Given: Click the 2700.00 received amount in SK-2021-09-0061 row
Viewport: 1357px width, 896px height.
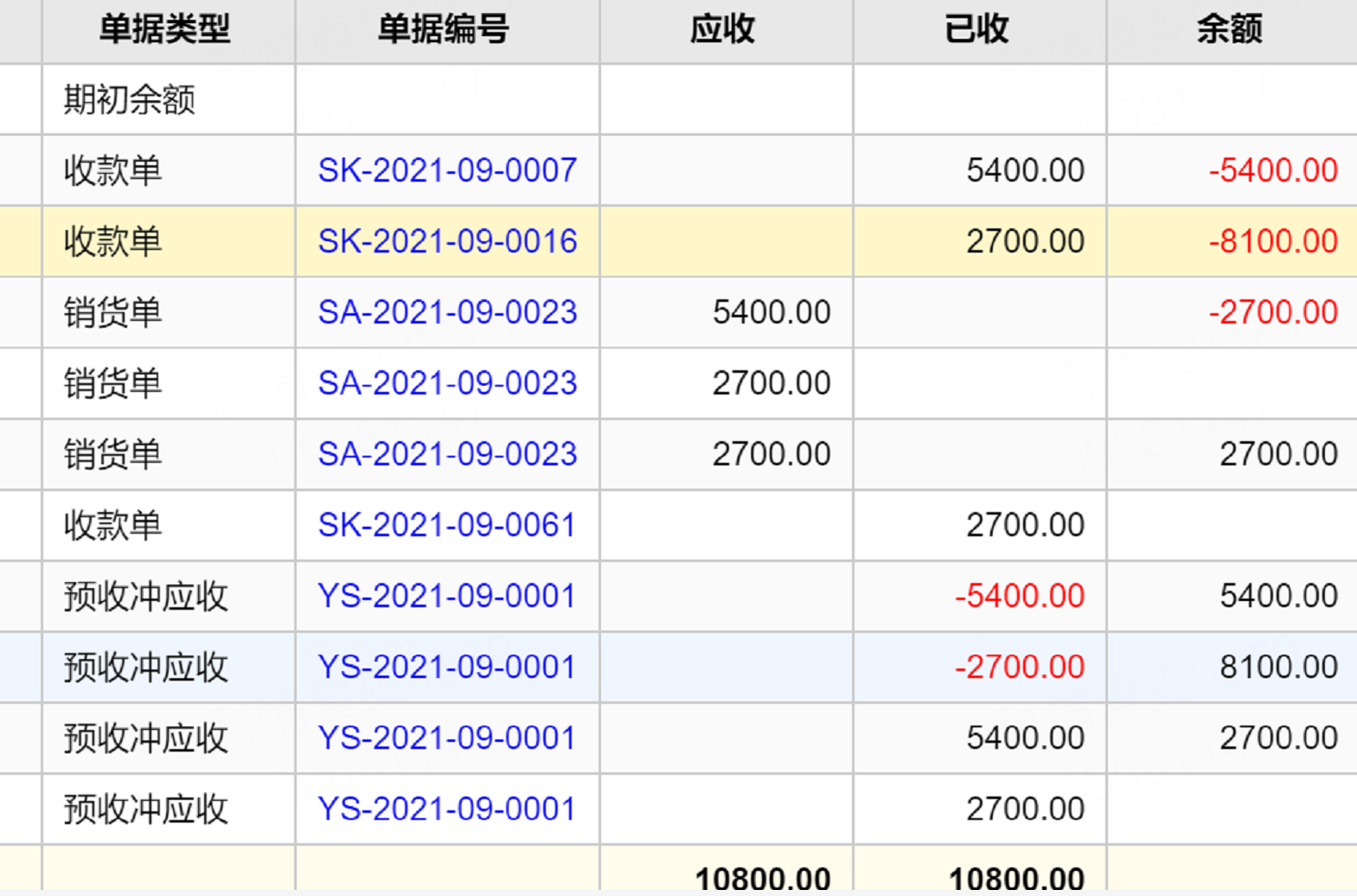Looking at the screenshot, I should pyautogui.click(x=1025, y=525).
